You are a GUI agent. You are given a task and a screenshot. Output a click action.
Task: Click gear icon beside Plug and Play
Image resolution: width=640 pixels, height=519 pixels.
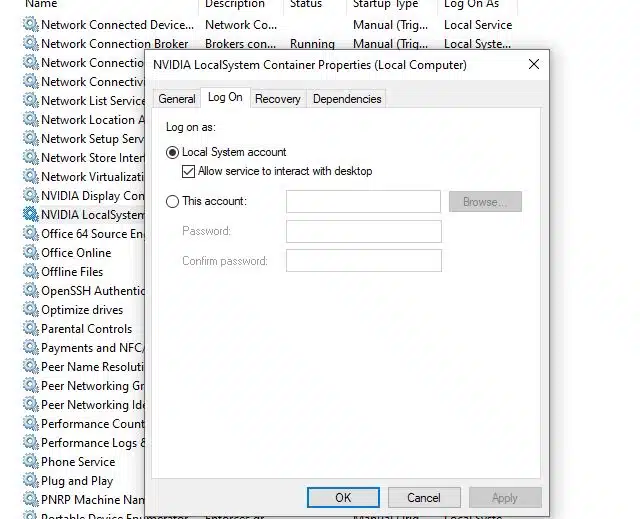(31, 481)
